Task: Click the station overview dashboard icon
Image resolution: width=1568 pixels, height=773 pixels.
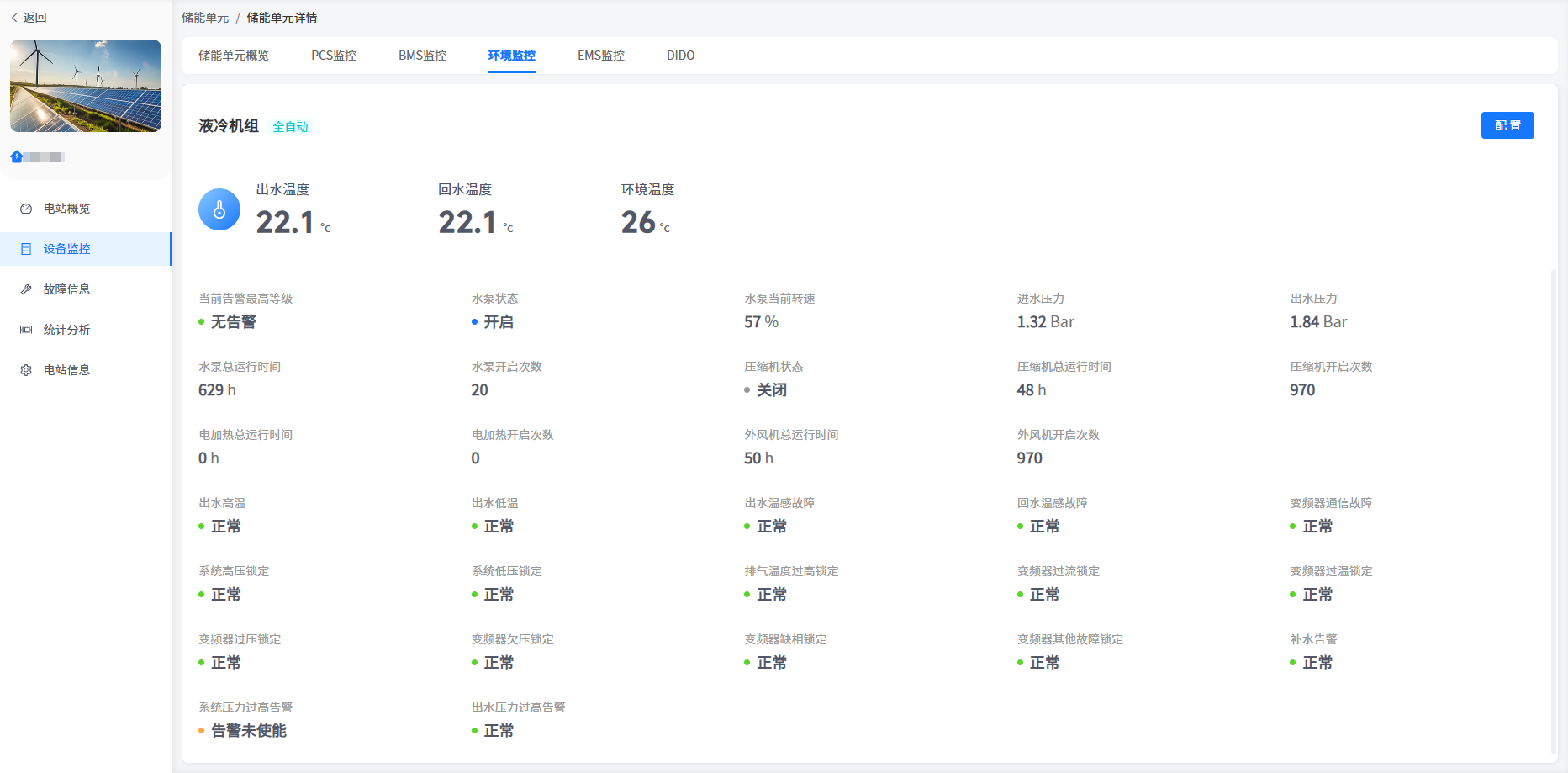Action: [26, 209]
